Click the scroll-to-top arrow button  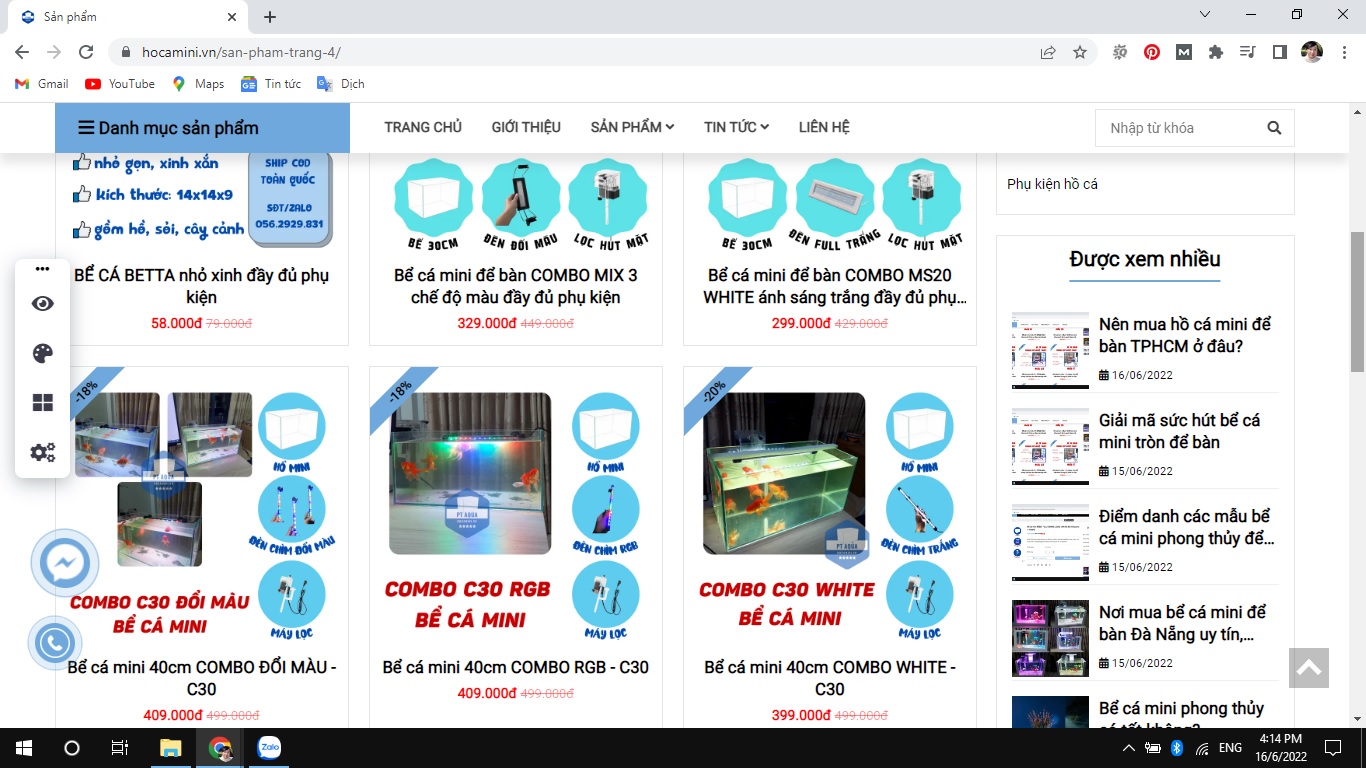point(1308,668)
